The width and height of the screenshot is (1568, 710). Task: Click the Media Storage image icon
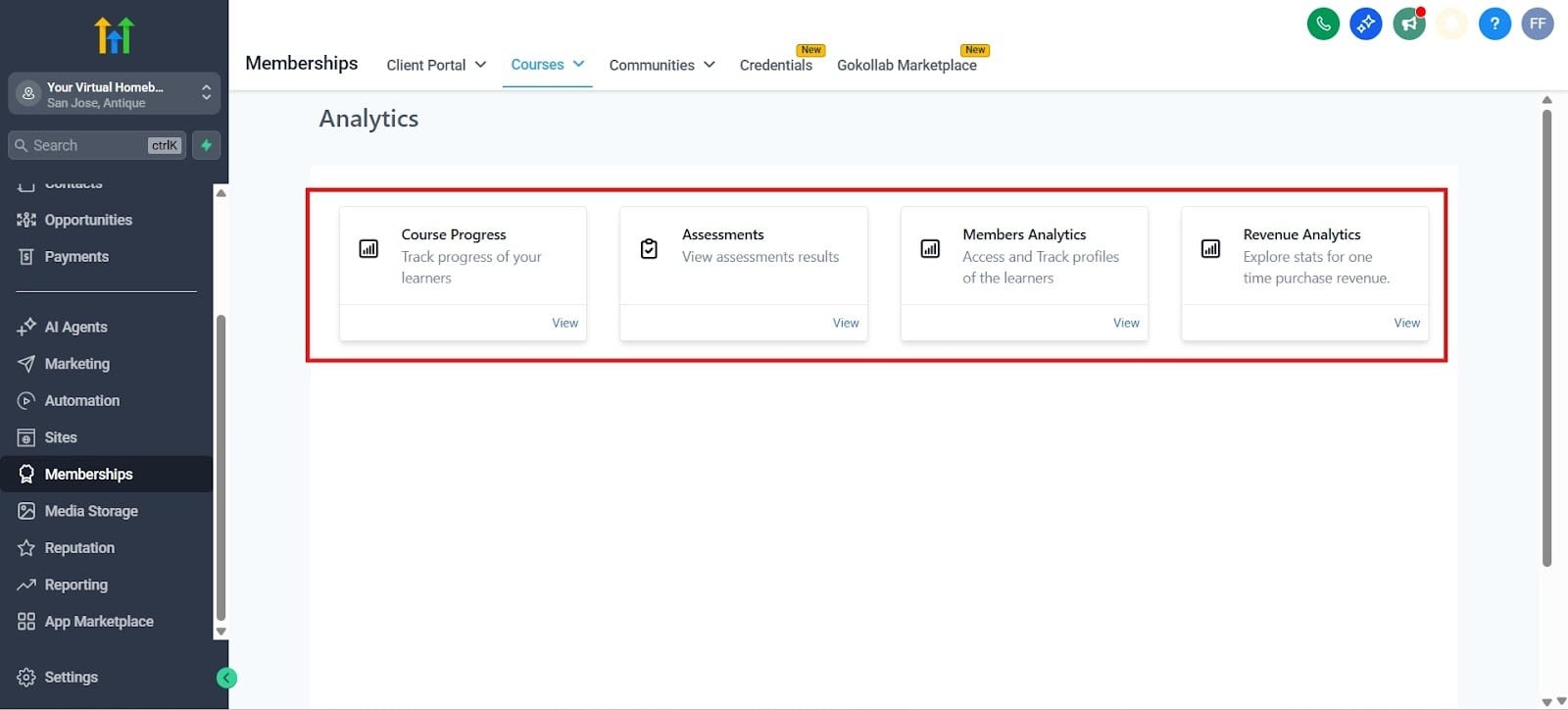(26, 511)
